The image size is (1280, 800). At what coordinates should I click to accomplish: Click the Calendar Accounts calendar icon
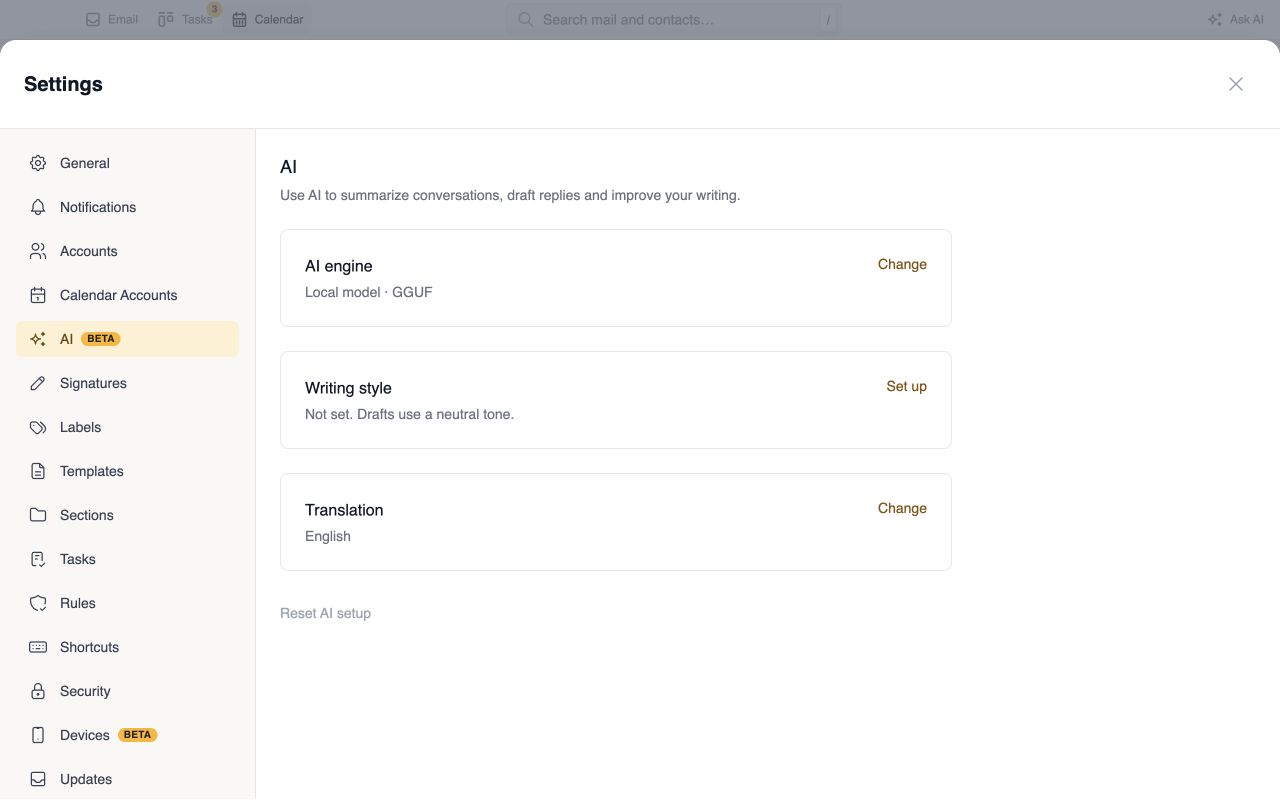[x=38, y=295]
